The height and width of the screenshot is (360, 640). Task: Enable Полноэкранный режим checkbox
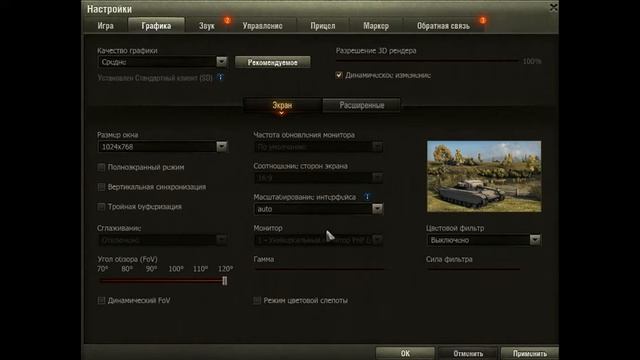[x=101, y=167]
